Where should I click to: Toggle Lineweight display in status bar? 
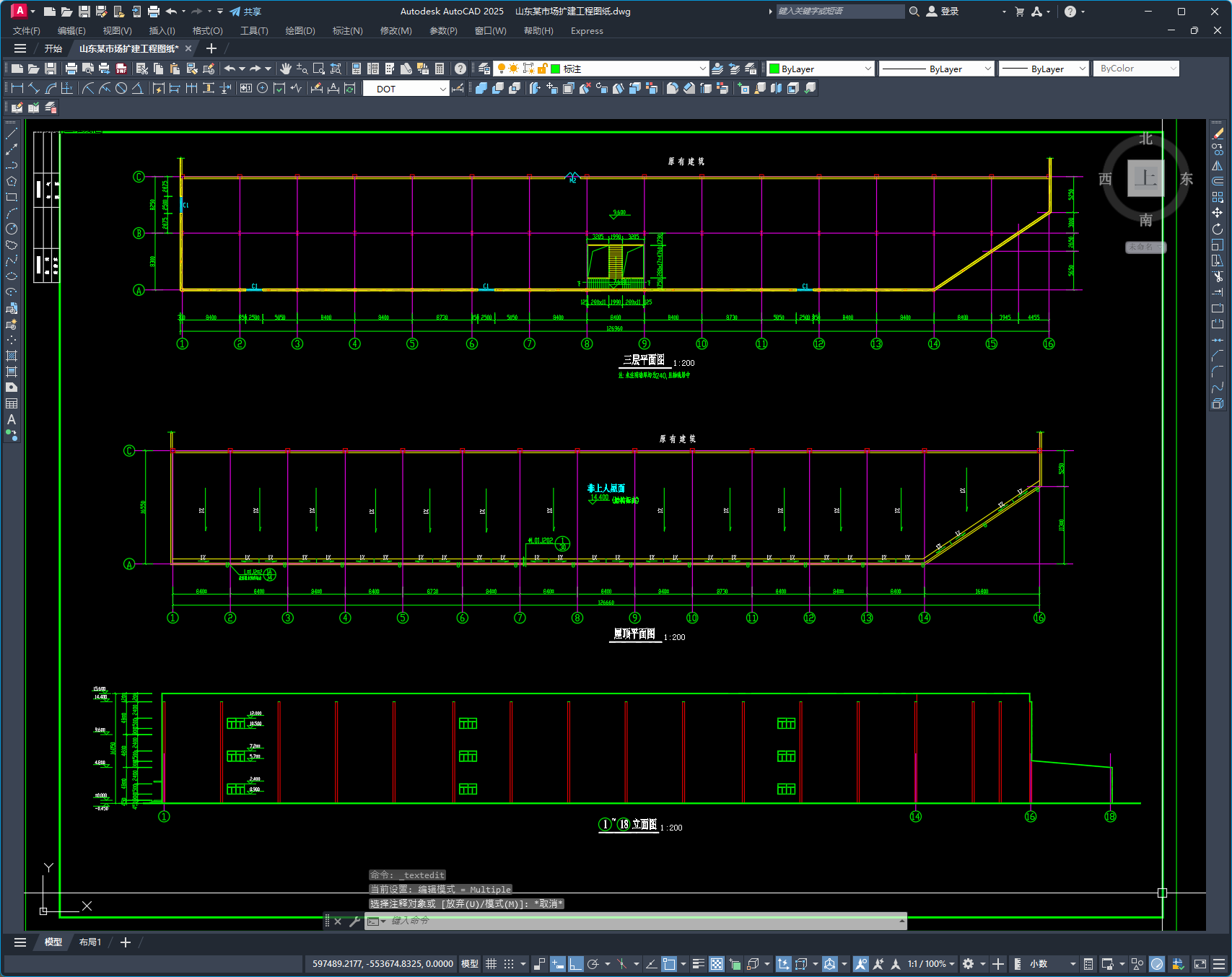(699, 964)
